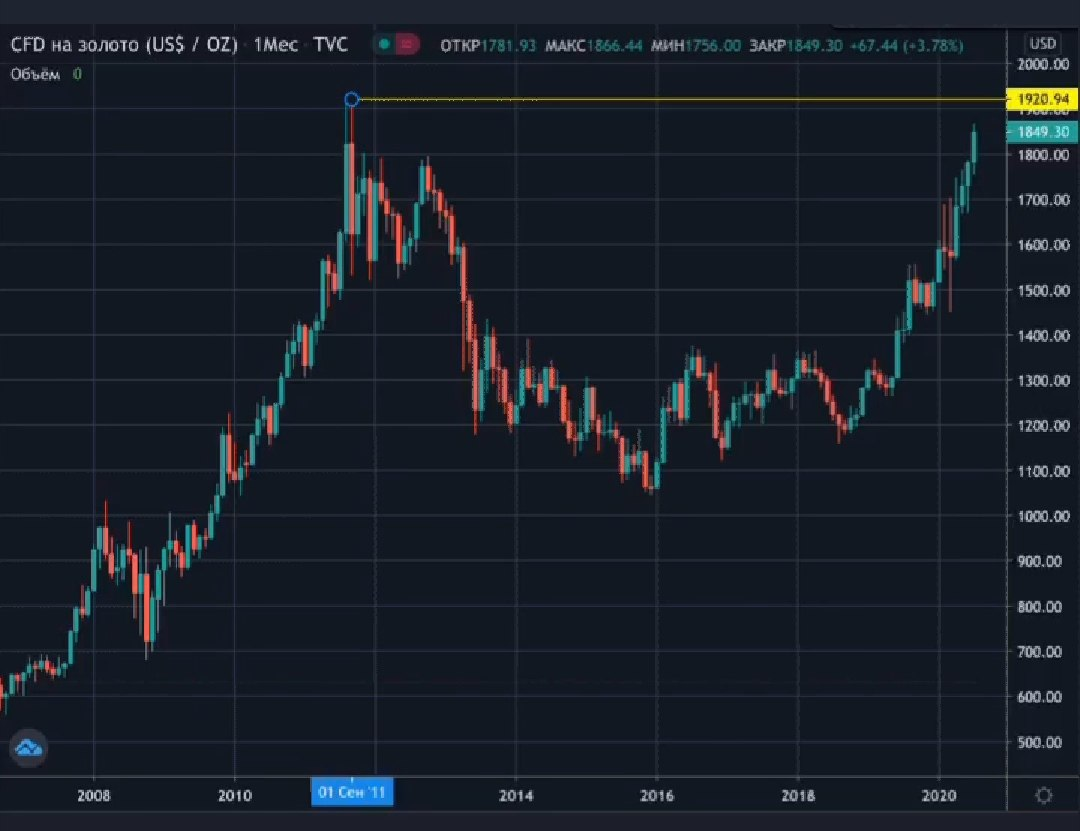Viewport: 1080px width, 831px height.
Task: Click 500.00 on the price axis
Action: (x=1039, y=742)
